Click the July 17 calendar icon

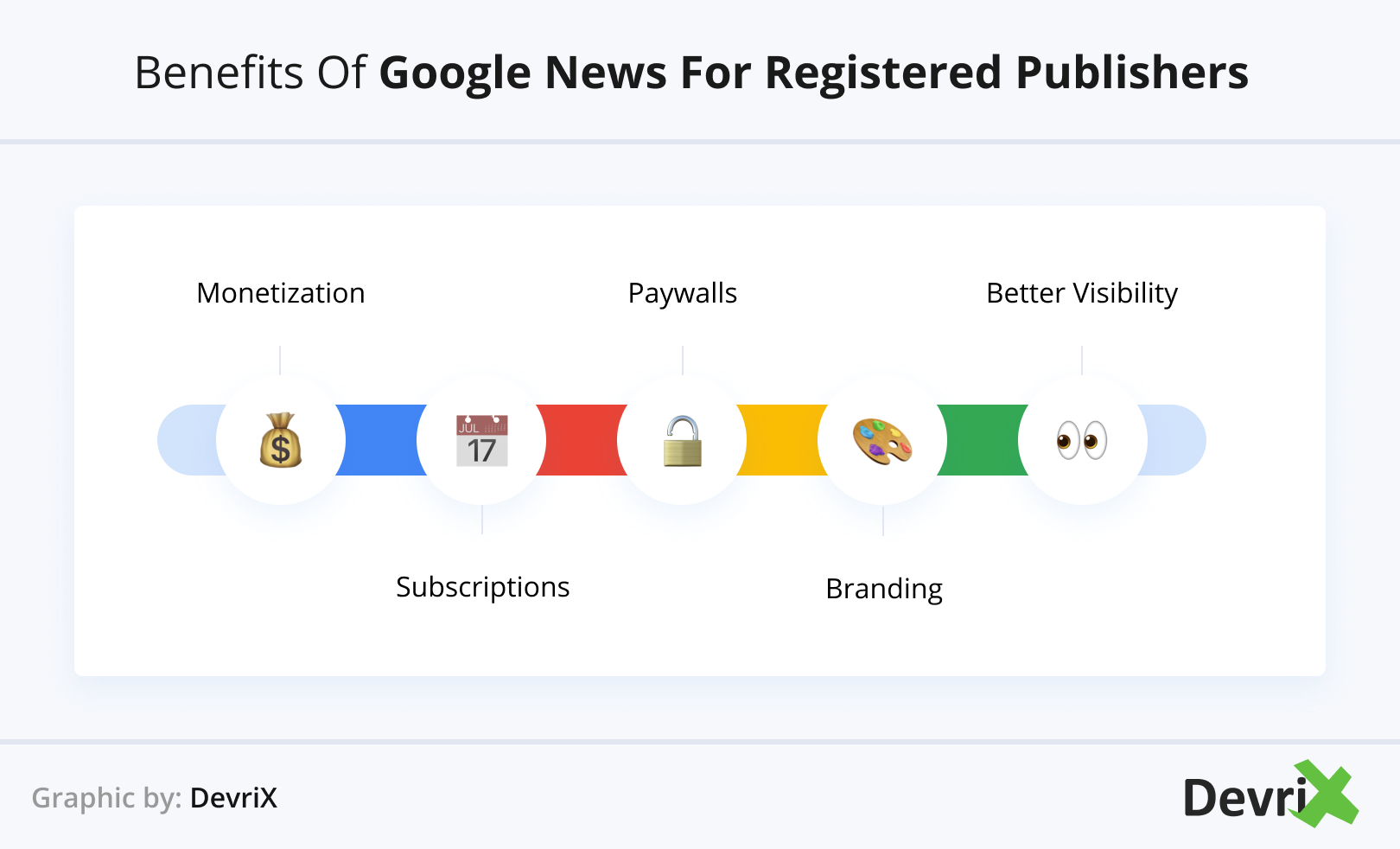[481, 441]
